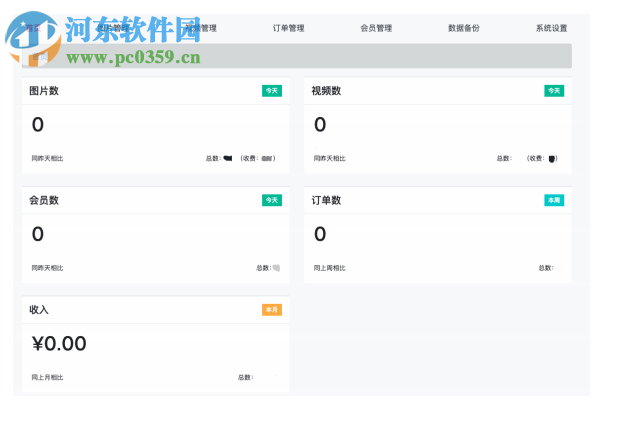Screen dimensions: 638x421
Task: Click 总数 label in 收入 card
Action: click(245, 377)
